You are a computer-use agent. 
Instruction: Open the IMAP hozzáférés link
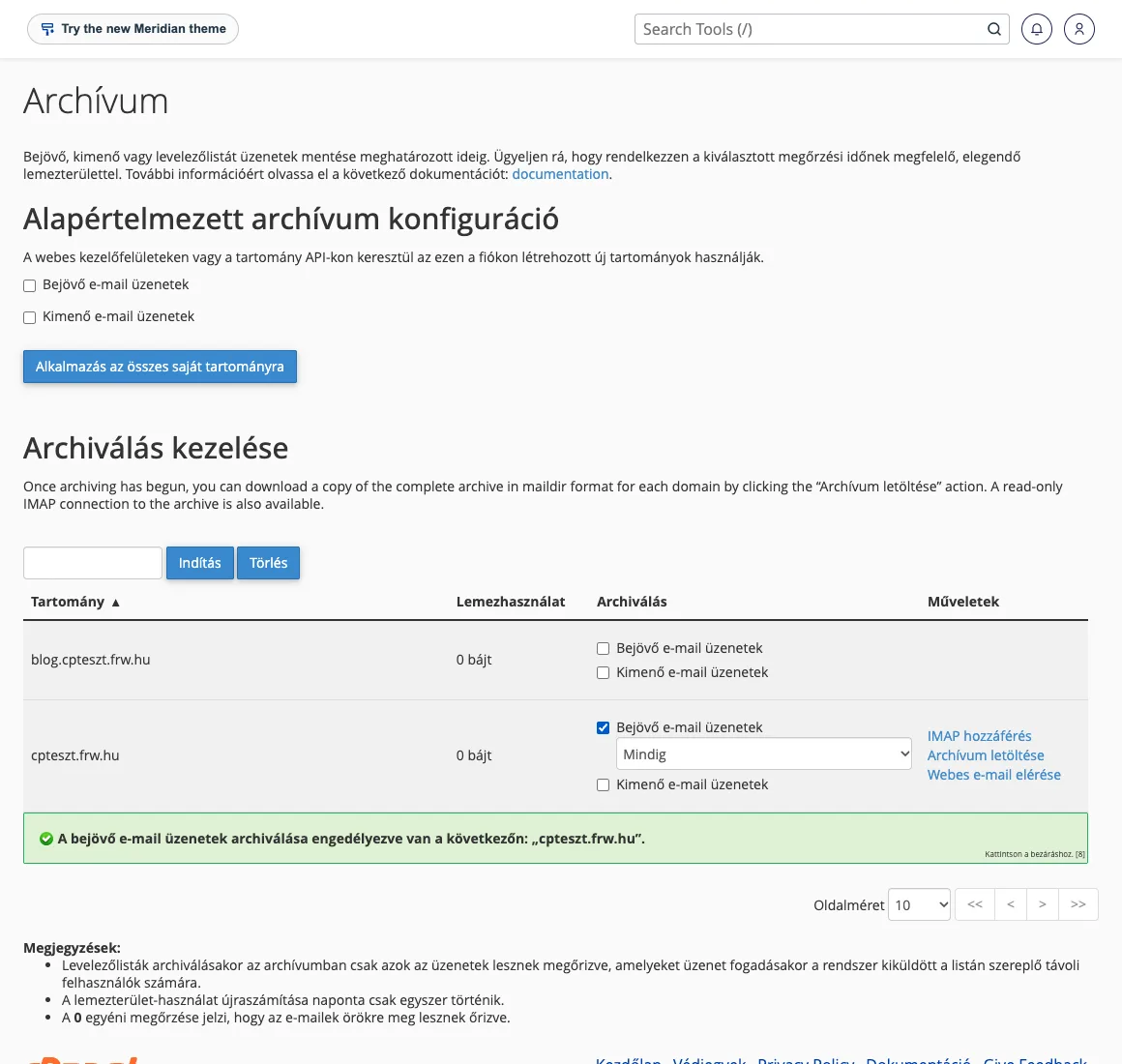(979, 735)
